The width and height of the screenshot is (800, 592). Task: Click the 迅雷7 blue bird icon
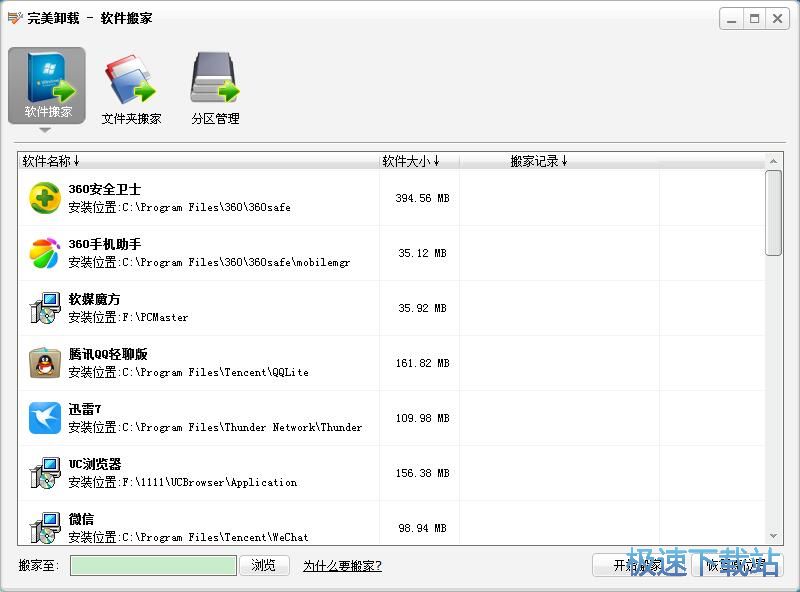[45, 418]
